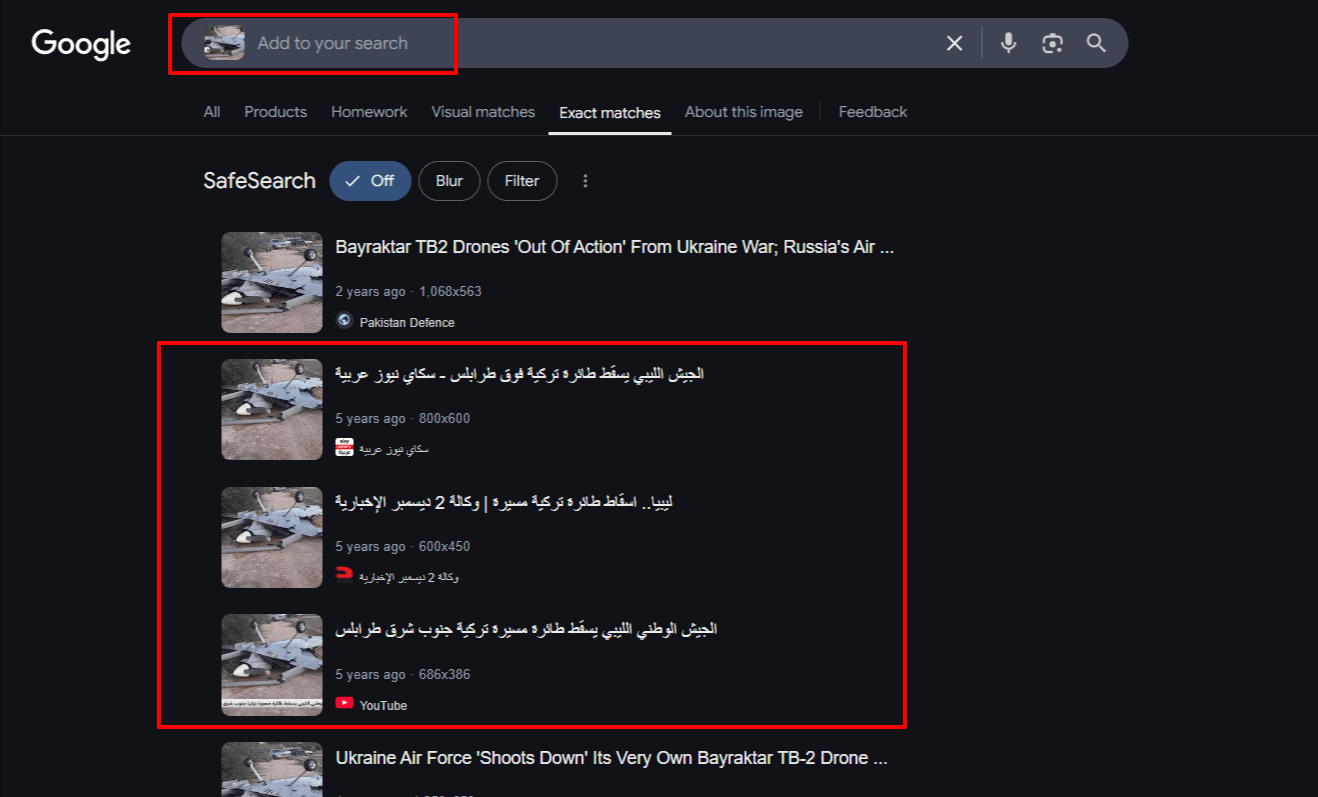The width and height of the screenshot is (1318, 797).
Task: Click the '2 years ago · 1,068x563' text
Action: (408, 292)
